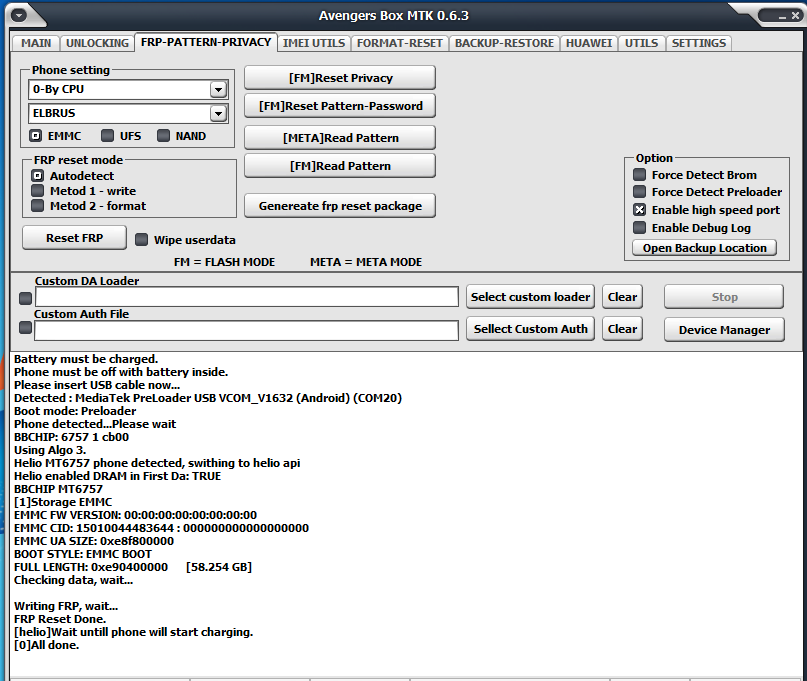807x681 pixels.
Task: Enable the Custom Auth File checkbox
Action: coord(25,328)
